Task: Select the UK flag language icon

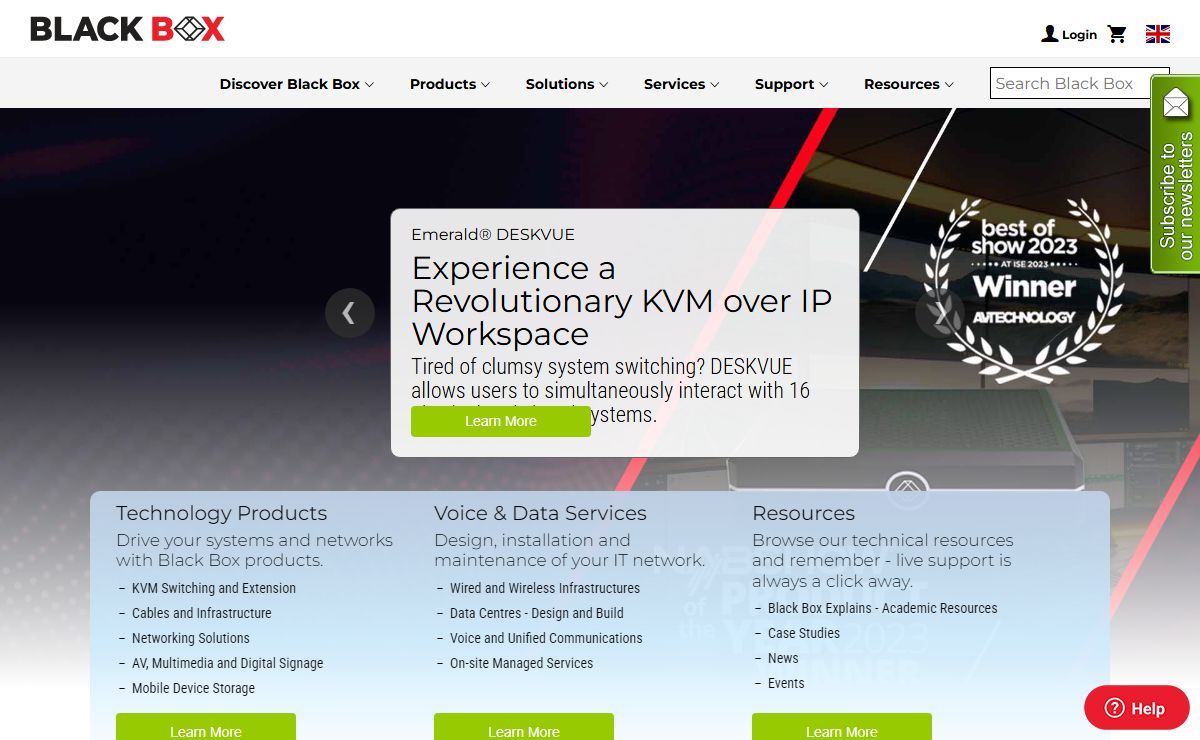Action: [x=1158, y=34]
